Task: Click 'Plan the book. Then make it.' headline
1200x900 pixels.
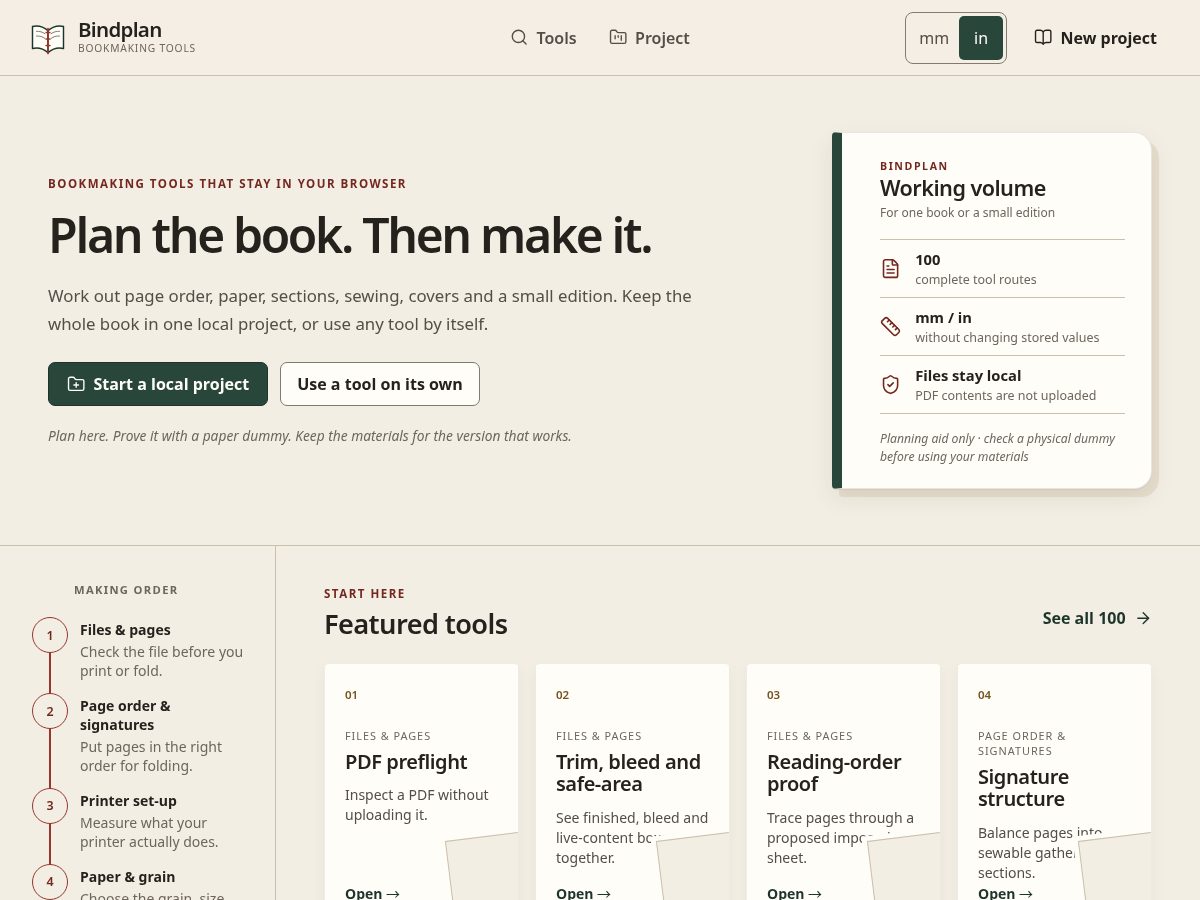Action: 350,236
